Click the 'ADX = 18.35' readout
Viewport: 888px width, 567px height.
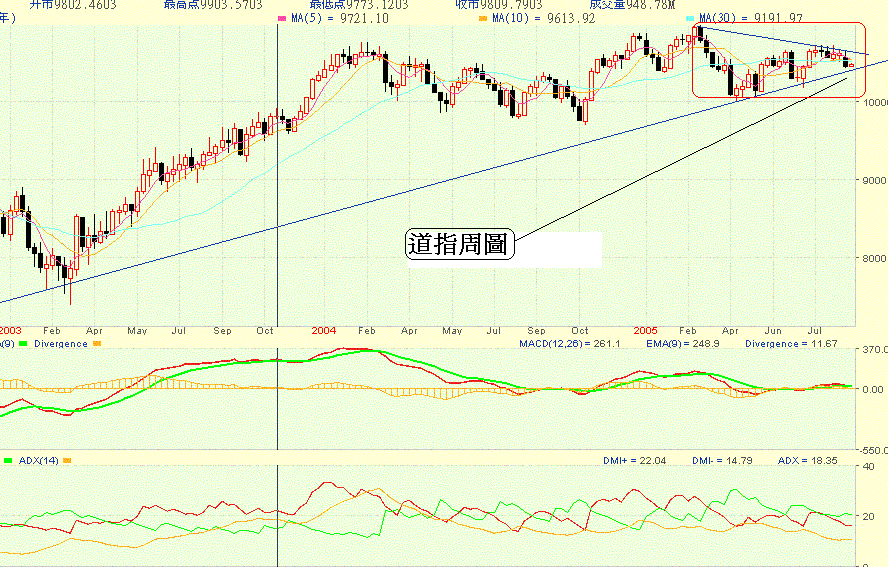pyautogui.click(x=808, y=461)
